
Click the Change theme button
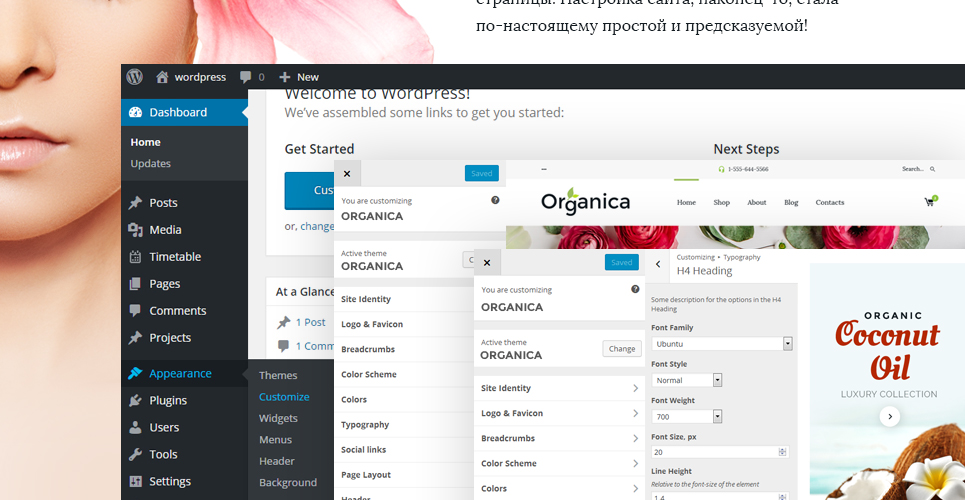click(622, 349)
